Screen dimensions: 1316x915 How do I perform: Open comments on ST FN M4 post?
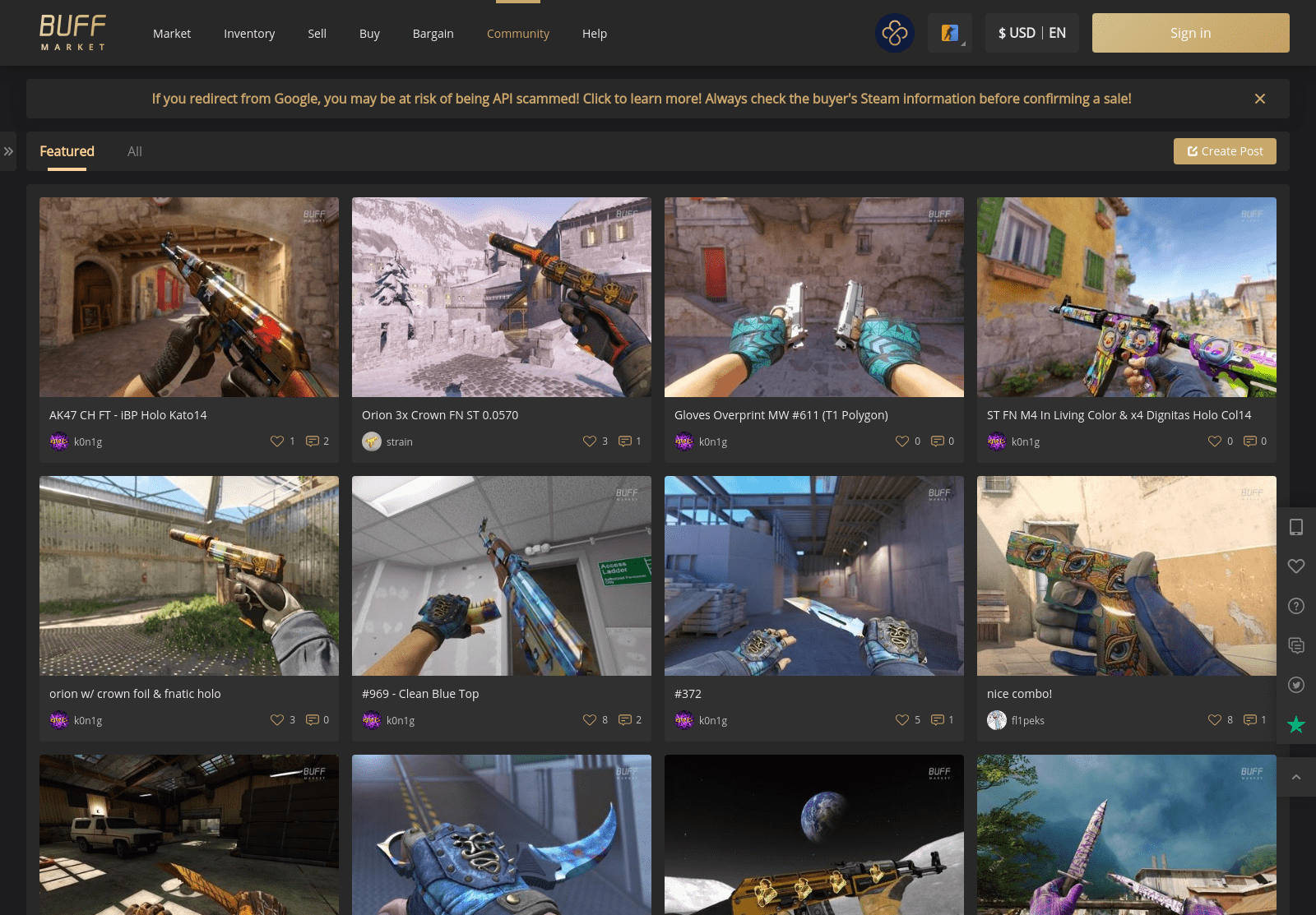pos(1250,441)
